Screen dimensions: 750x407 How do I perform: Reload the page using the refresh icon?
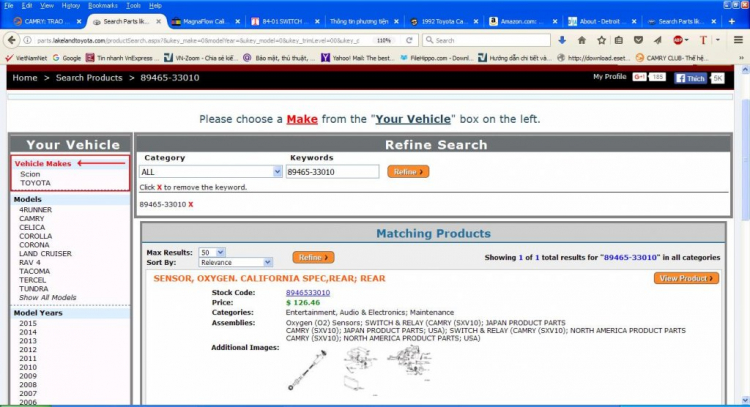point(409,41)
